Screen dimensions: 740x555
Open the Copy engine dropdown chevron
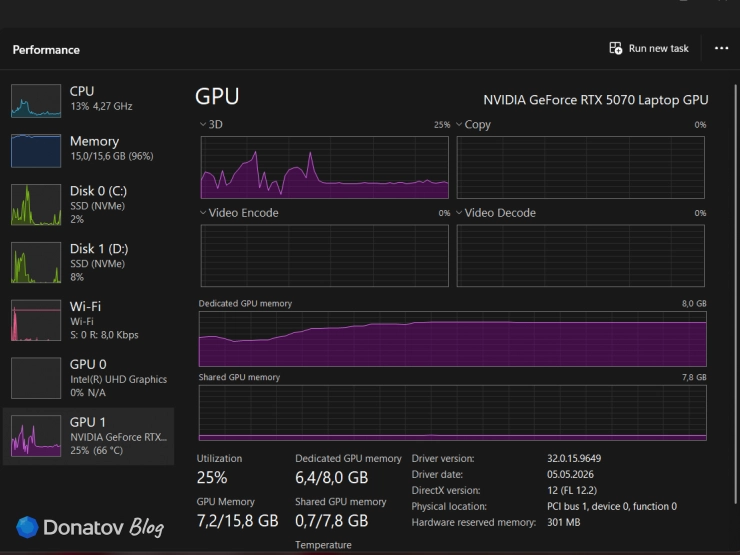click(459, 125)
